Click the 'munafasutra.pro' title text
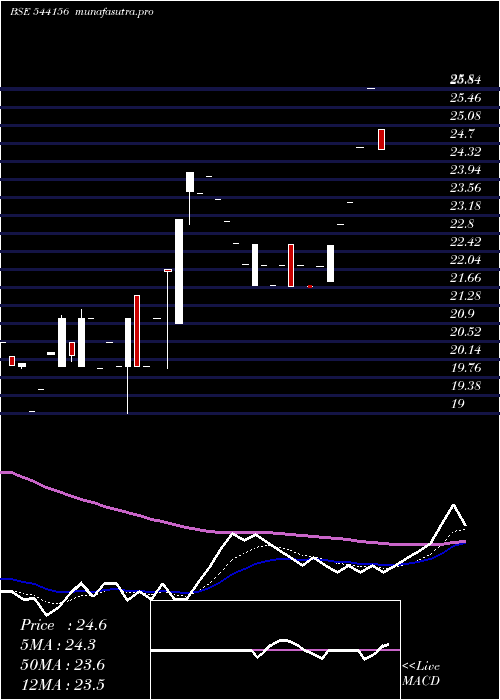The width and height of the screenshot is (500, 700). coord(115,12)
